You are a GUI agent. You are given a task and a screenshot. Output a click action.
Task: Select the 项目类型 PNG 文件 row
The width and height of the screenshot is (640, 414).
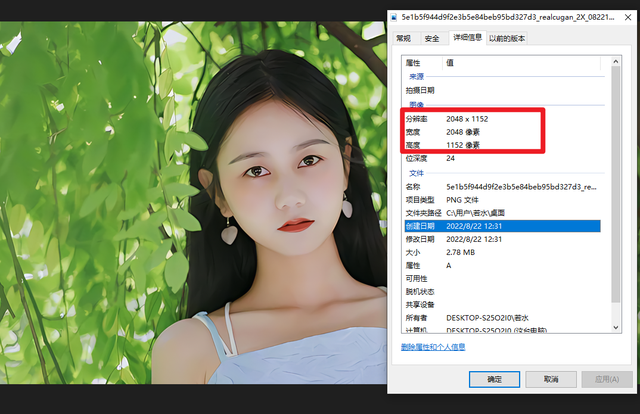click(x=502, y=200)
